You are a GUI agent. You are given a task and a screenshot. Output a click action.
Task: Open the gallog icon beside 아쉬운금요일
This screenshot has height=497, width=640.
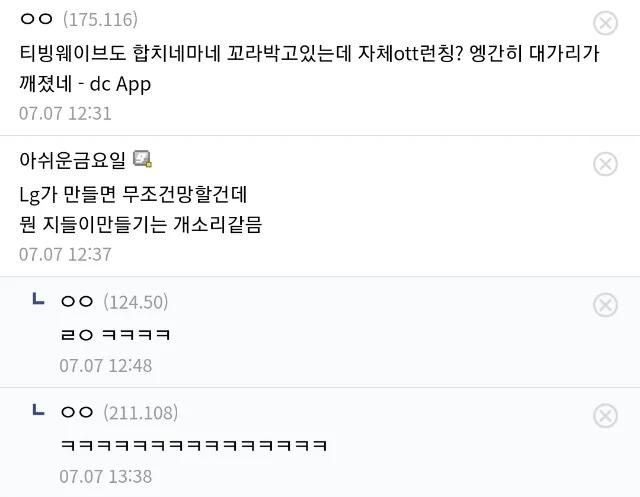(x=142, y=159)
